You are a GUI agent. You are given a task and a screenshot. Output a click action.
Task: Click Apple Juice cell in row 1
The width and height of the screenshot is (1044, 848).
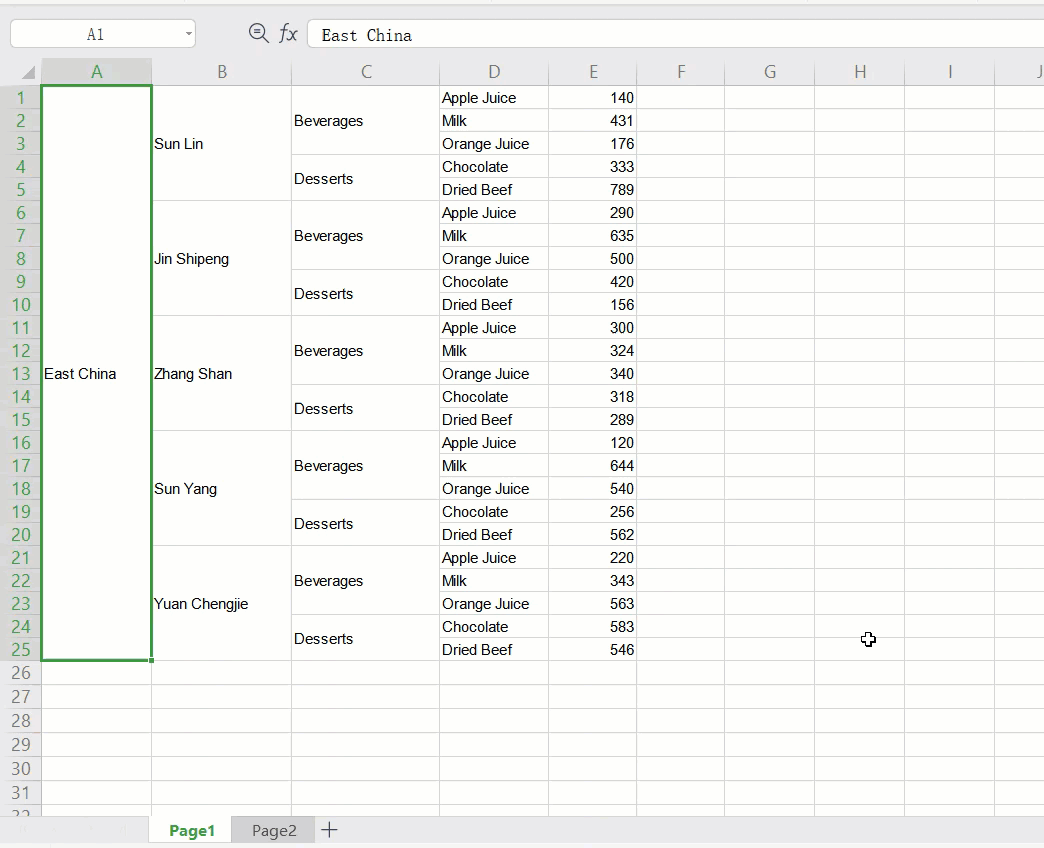(494, 98)
